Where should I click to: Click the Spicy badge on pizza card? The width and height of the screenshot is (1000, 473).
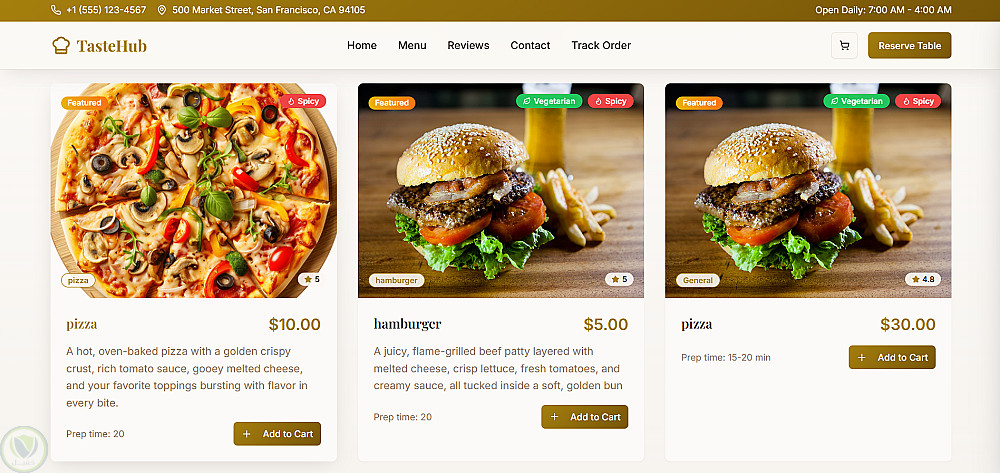(303, 101)
